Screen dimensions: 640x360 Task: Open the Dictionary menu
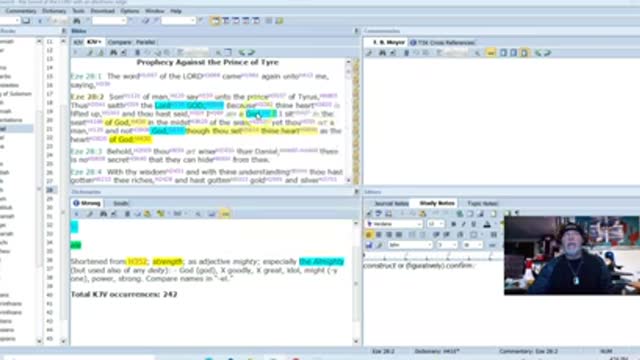pos(54,11)
